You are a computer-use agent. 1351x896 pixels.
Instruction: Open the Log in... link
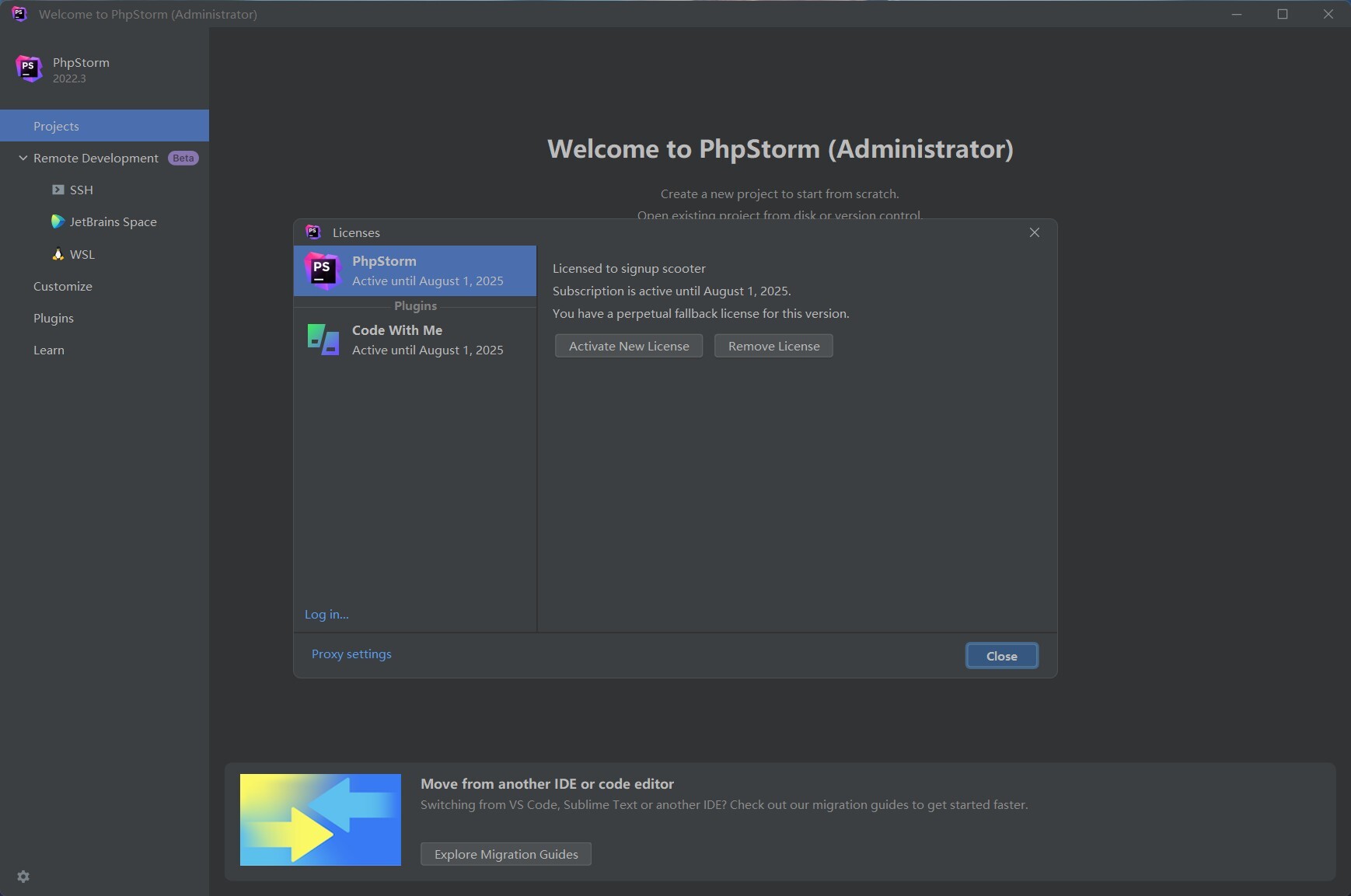(x=326, y=614)
